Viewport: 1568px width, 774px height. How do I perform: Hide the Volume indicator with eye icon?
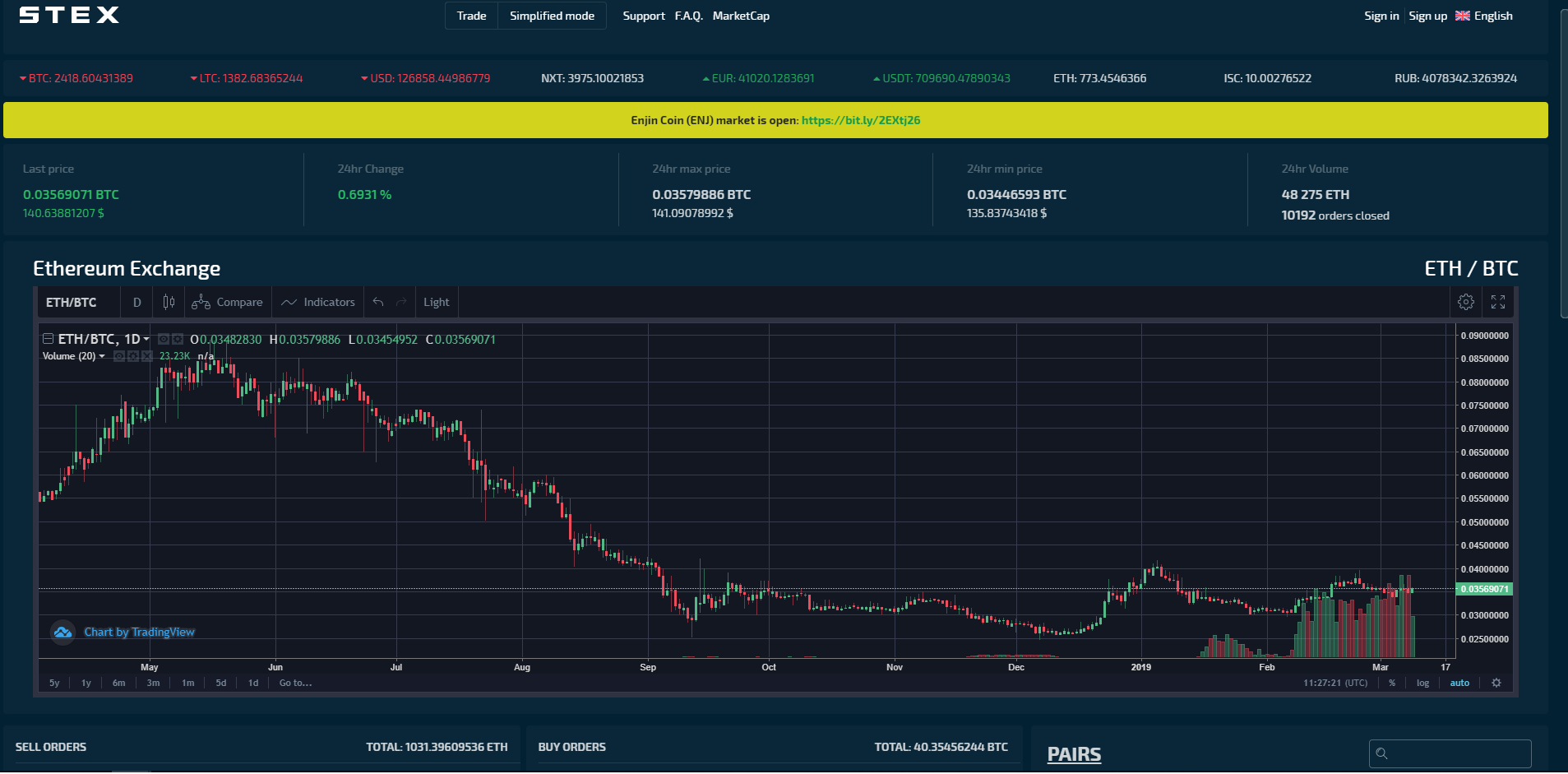pyautogui.click(x=119, y=356)
